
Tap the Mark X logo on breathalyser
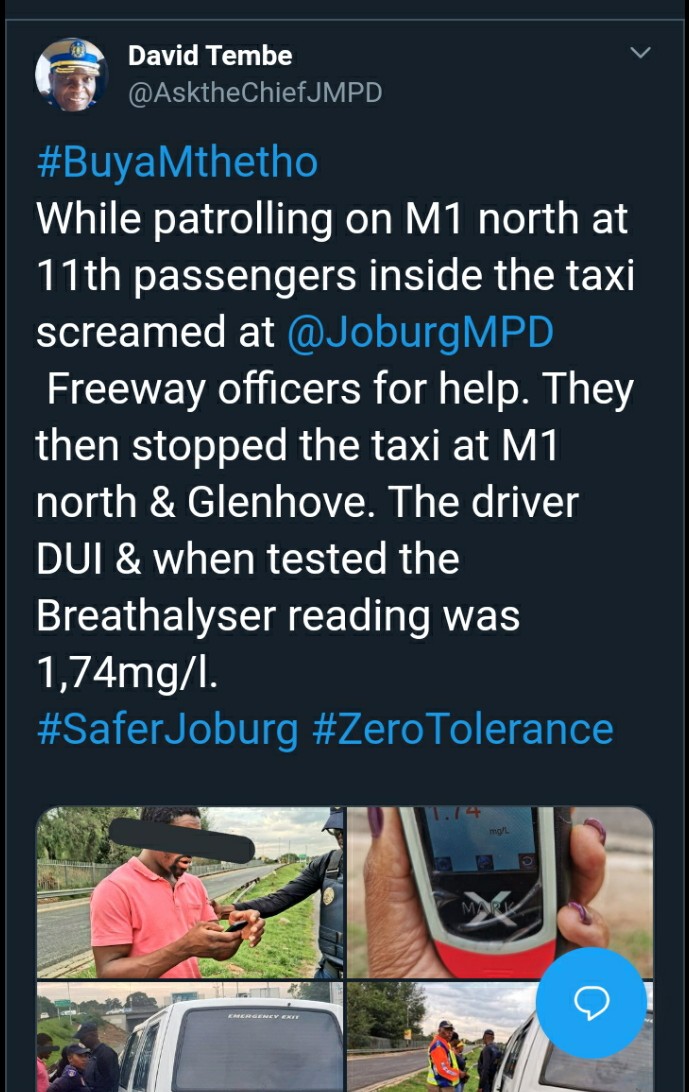(488, 911)
